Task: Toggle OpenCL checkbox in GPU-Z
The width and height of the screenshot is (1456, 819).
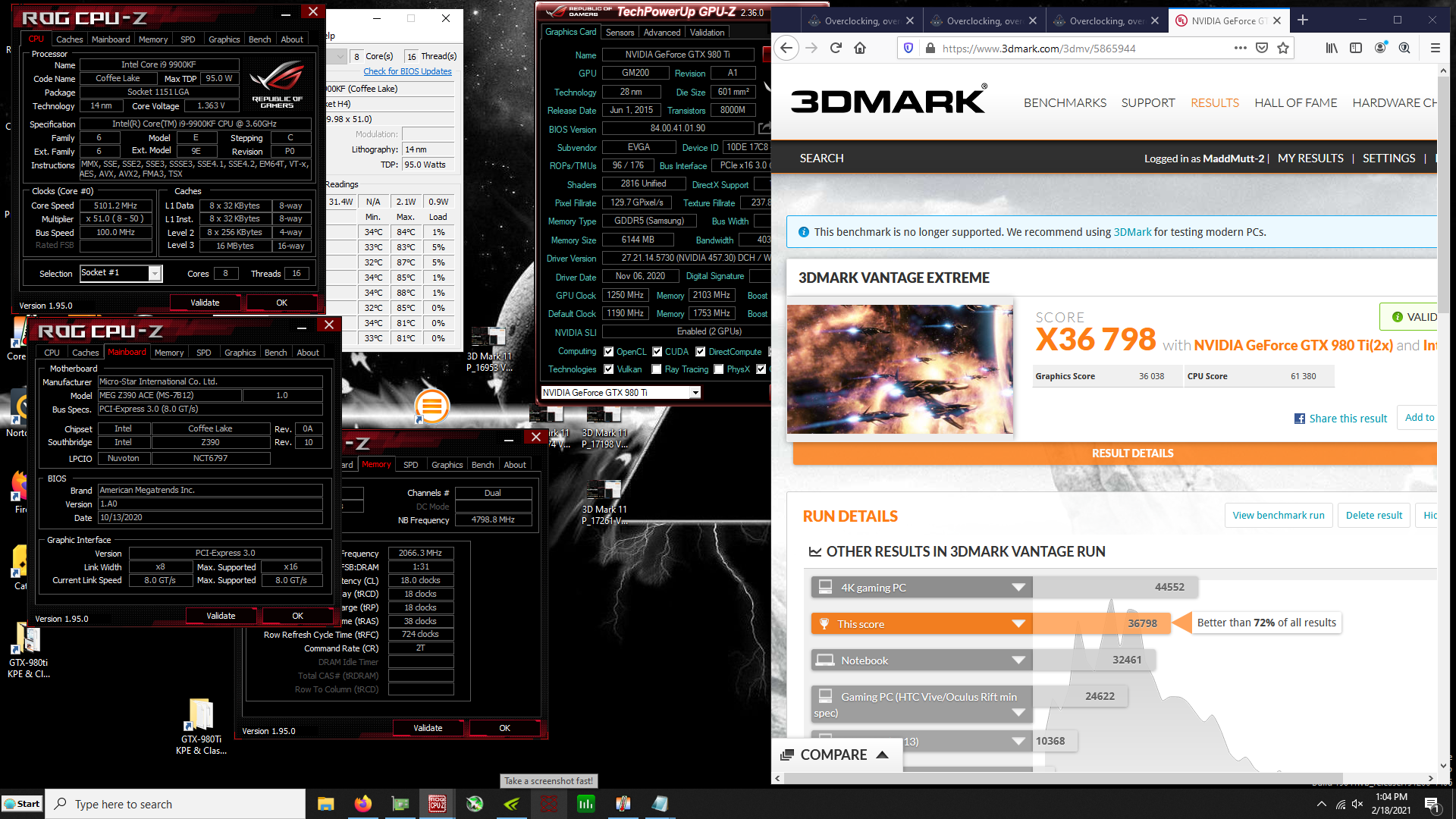Action: pyautogui.click(x=608, y=352)
